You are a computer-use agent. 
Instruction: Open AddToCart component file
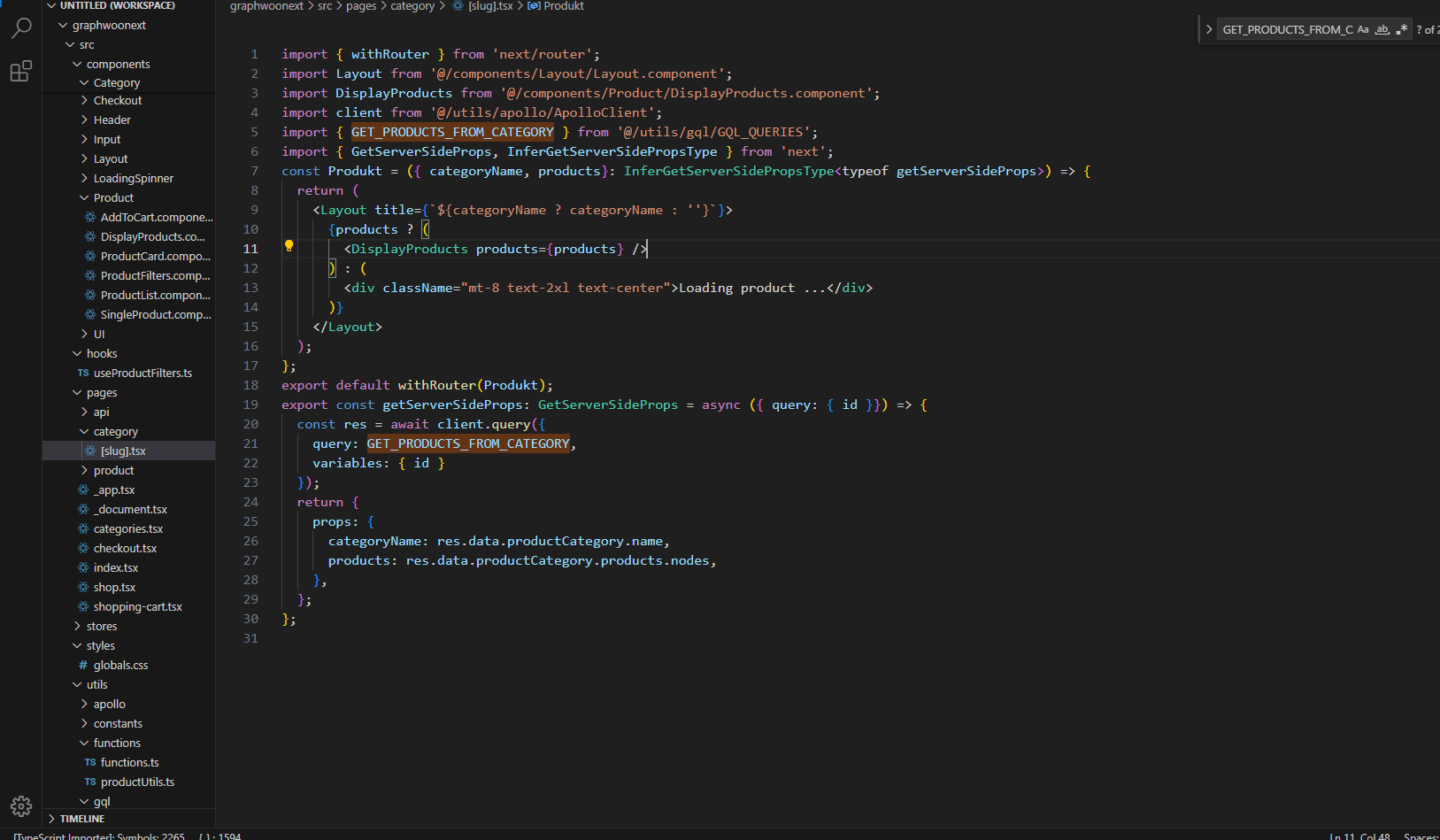[x=156, y=218]
